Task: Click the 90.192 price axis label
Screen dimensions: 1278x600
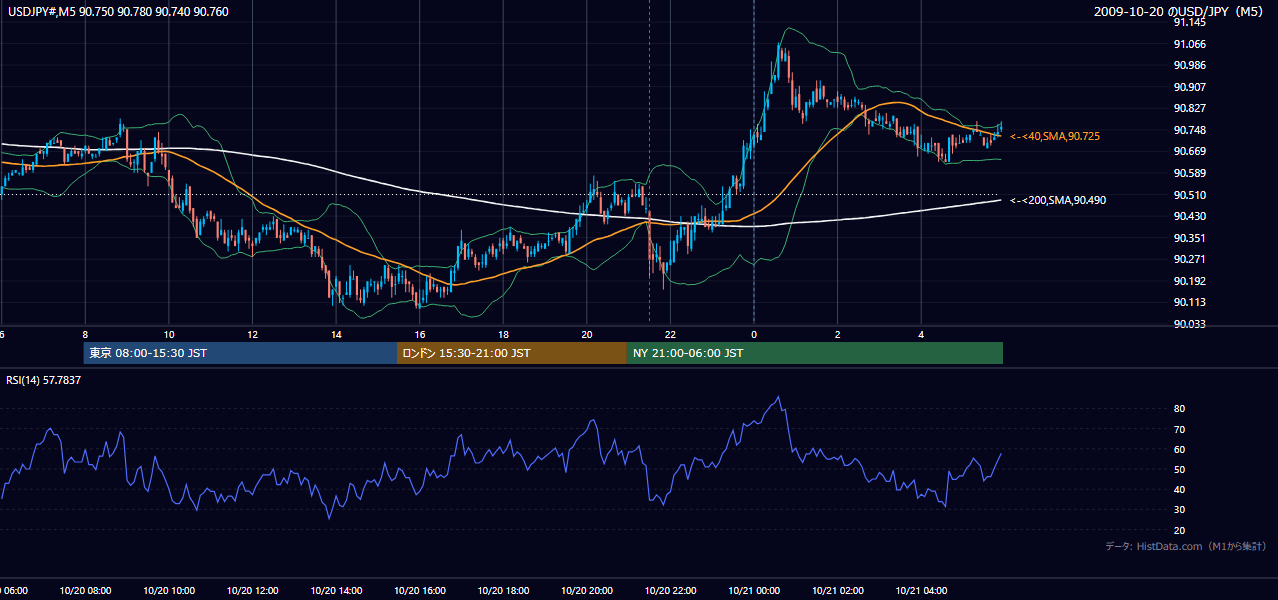Action: pos(1189,282)
